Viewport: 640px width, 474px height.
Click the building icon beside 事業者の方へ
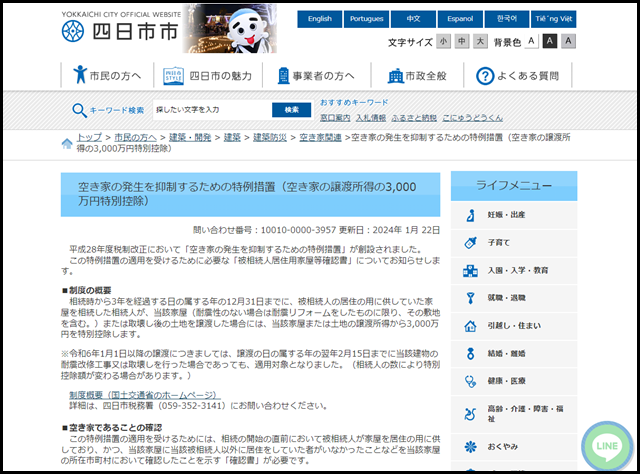(283, 76)
